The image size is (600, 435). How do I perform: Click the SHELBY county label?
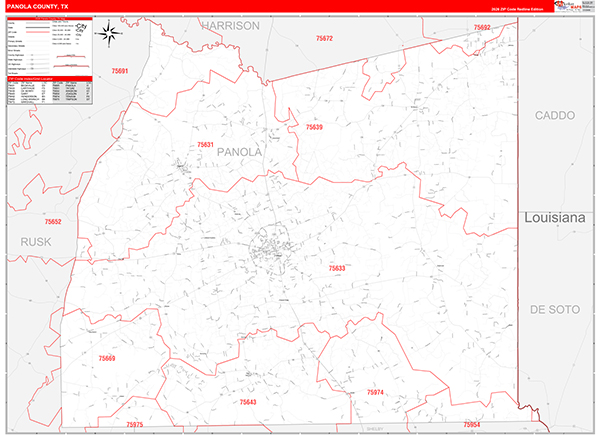(375, 429)
